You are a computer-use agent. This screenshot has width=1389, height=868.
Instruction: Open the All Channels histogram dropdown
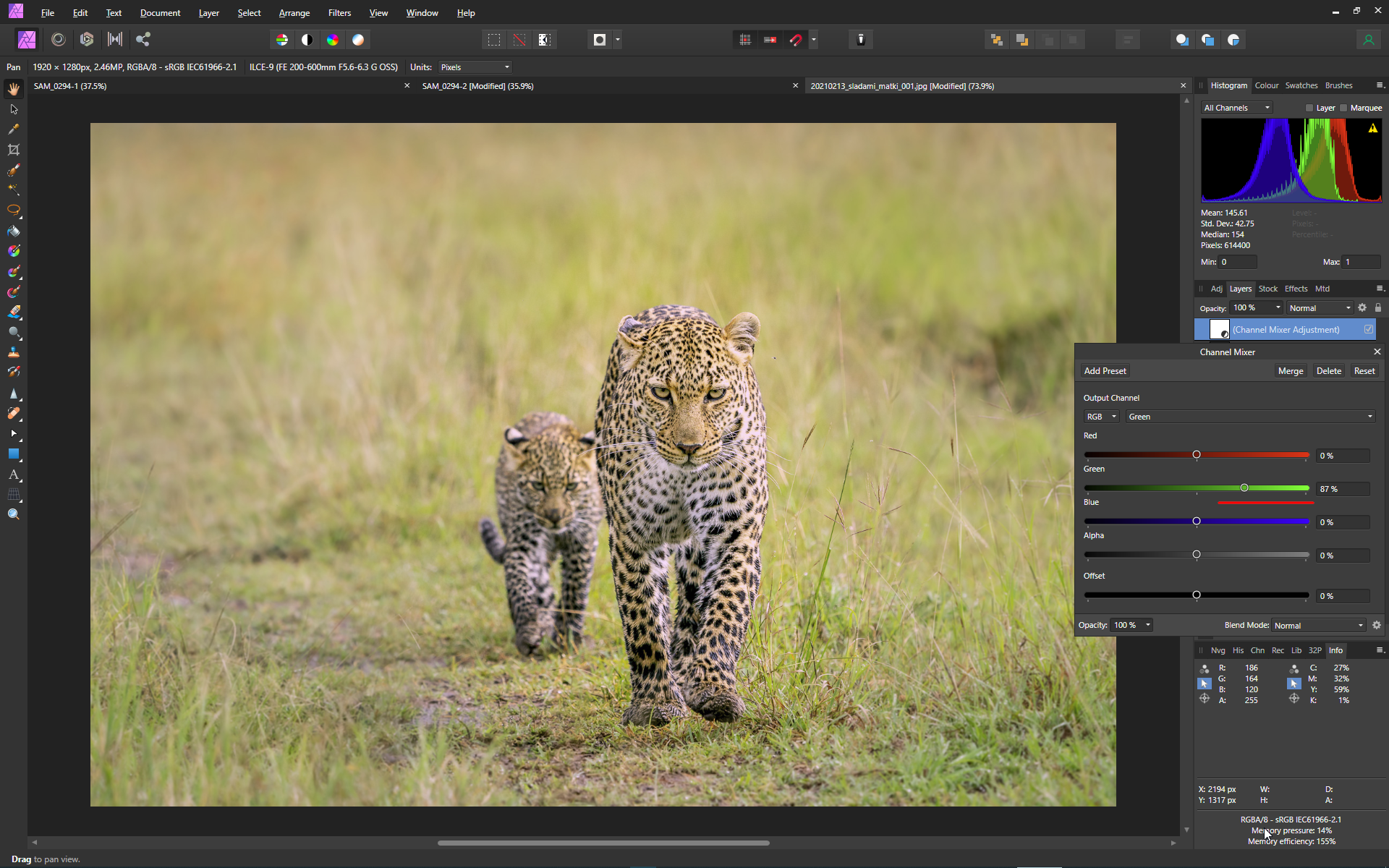1236,108
